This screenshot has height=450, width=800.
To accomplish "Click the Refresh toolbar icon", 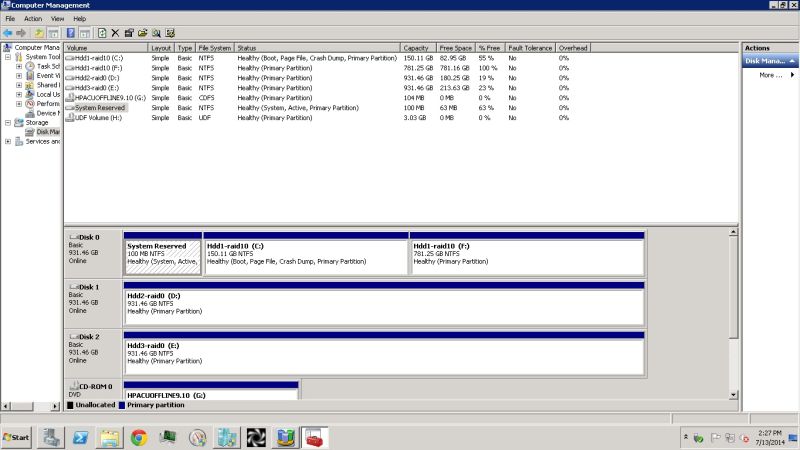I will pyautogui.click(x=102, y=33).
